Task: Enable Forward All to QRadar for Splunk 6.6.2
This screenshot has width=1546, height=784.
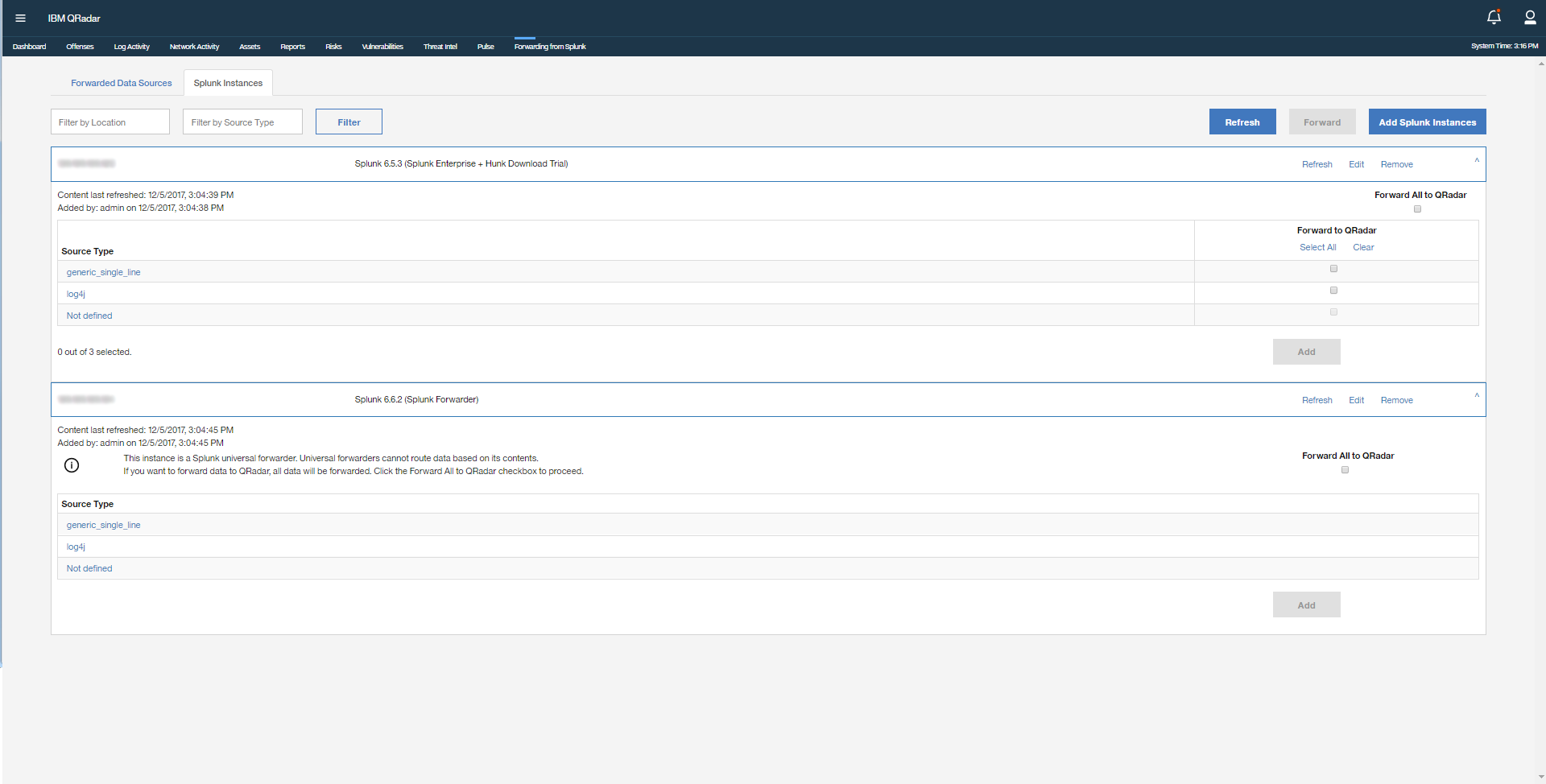Action: 1345,470
